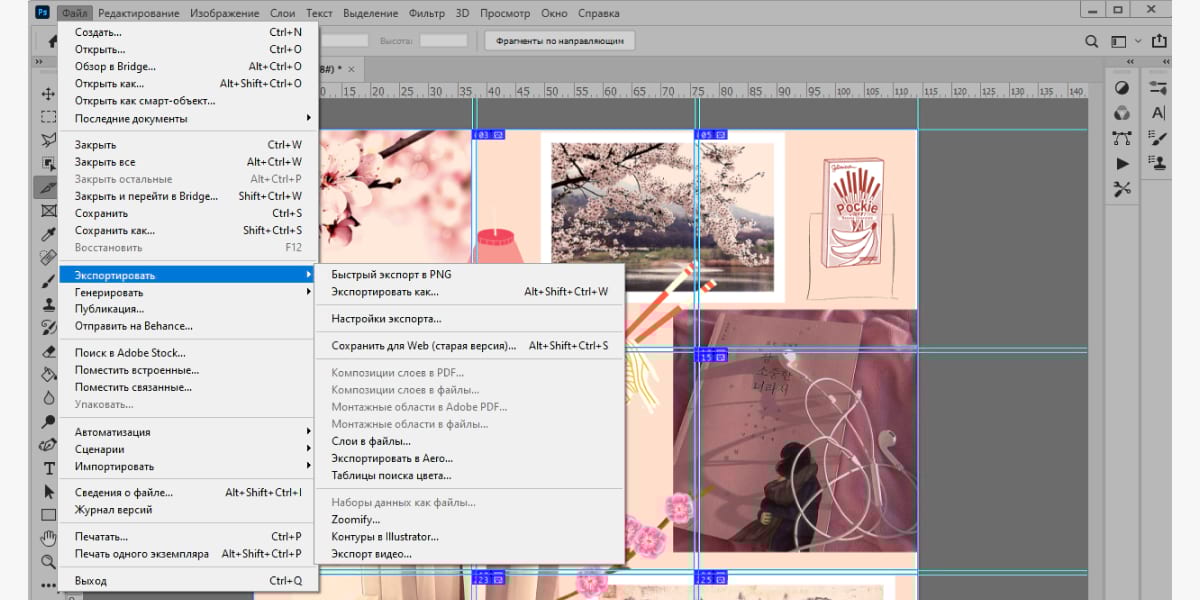Image resolution: width=1200 pixels, height=600 pixels.
Task: Choose Сохранить для Web (старая версия)
Action: (x=424, y=346)
